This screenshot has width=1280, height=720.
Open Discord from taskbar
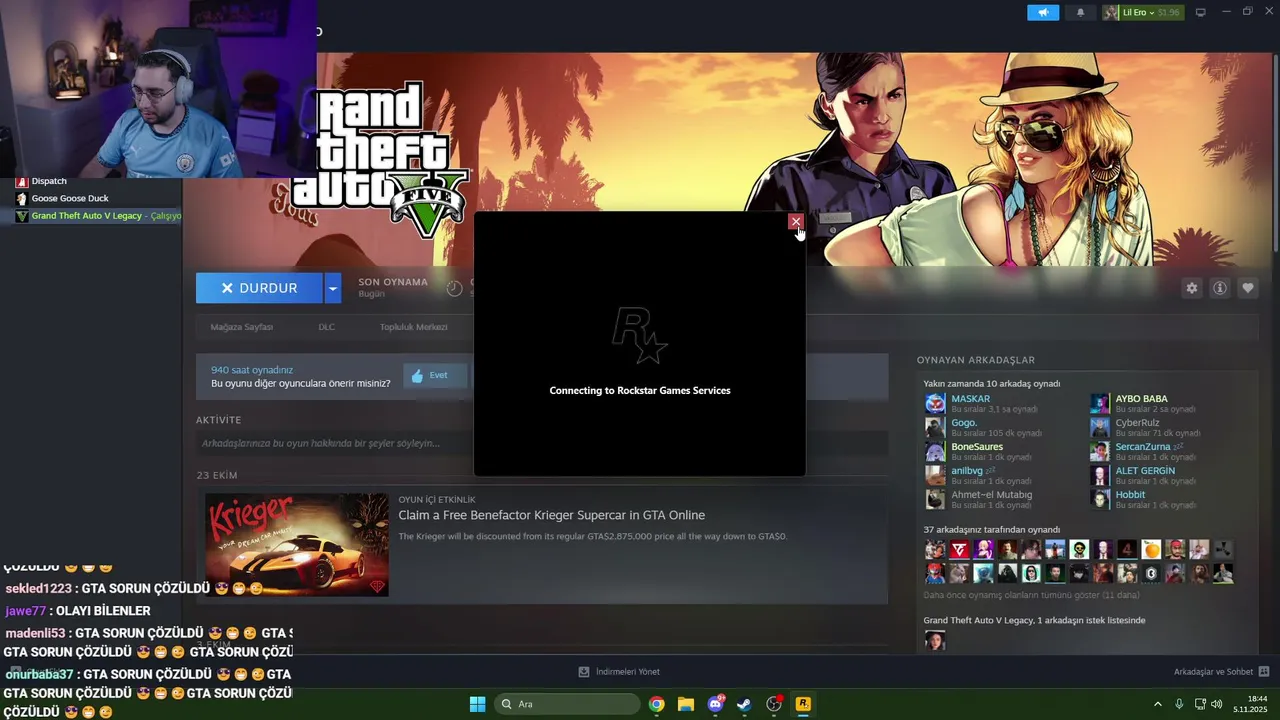click(715, 704)
